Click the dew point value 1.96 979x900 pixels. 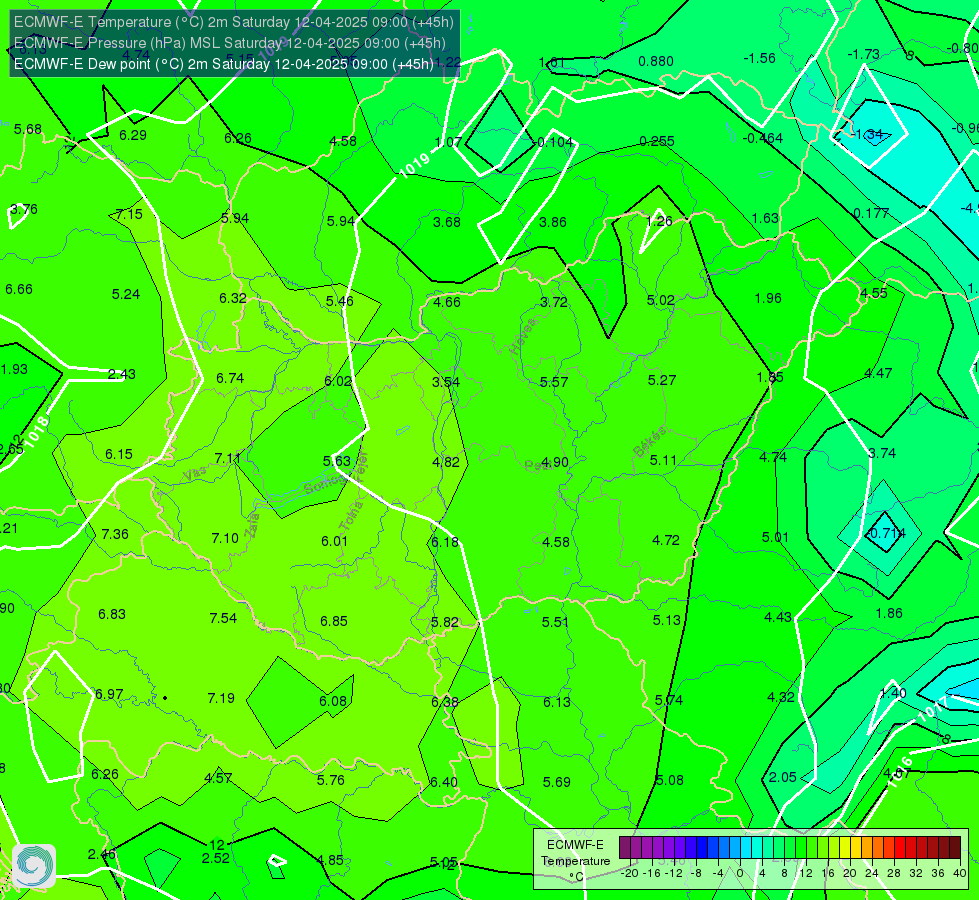(768, 298)
